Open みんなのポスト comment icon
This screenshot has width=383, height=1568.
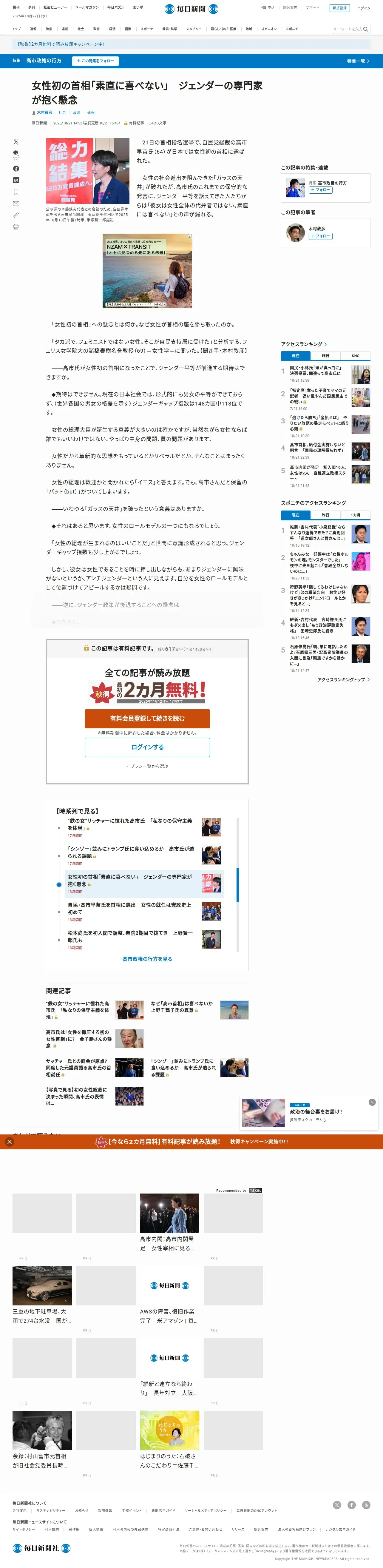(x=16, y=155)
